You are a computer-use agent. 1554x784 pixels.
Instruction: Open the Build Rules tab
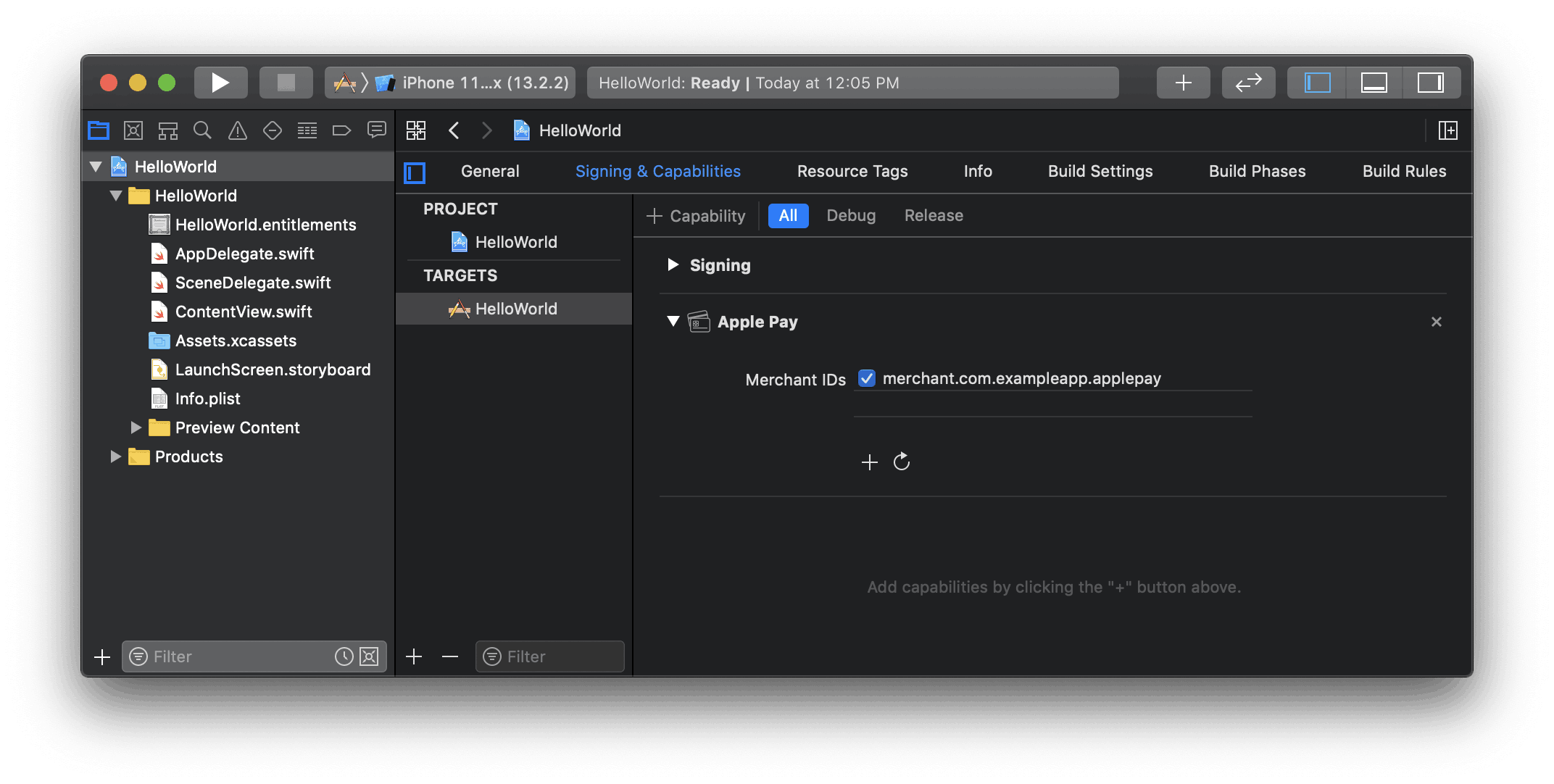1404,172
